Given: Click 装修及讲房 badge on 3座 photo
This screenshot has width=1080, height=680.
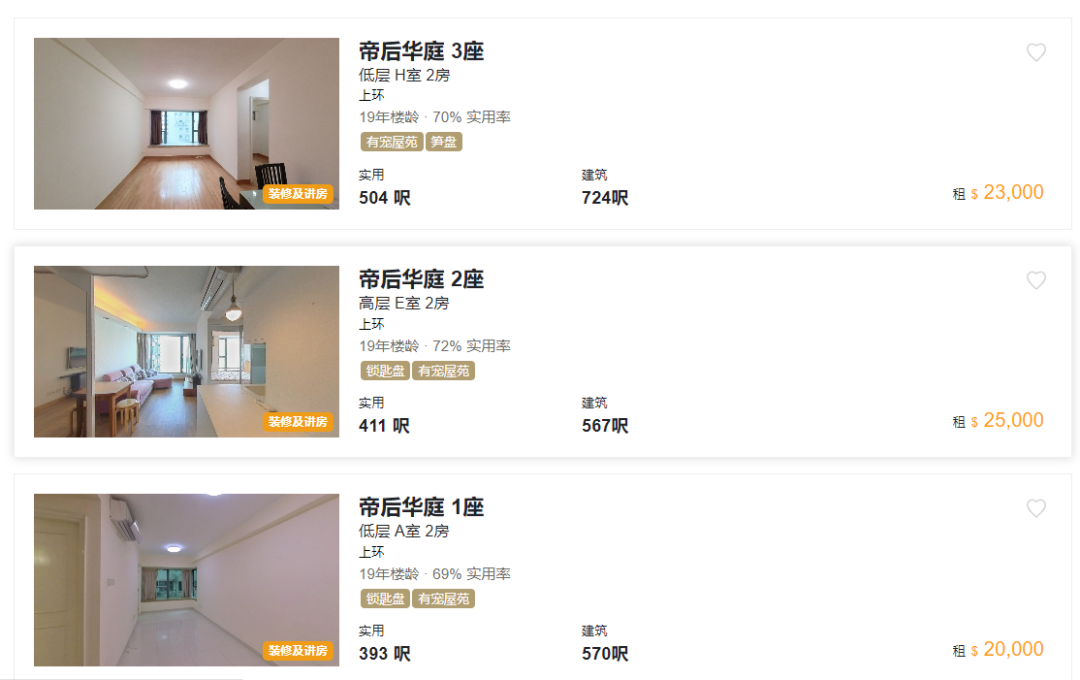Looking at the screenshot, I should (298, 194).
